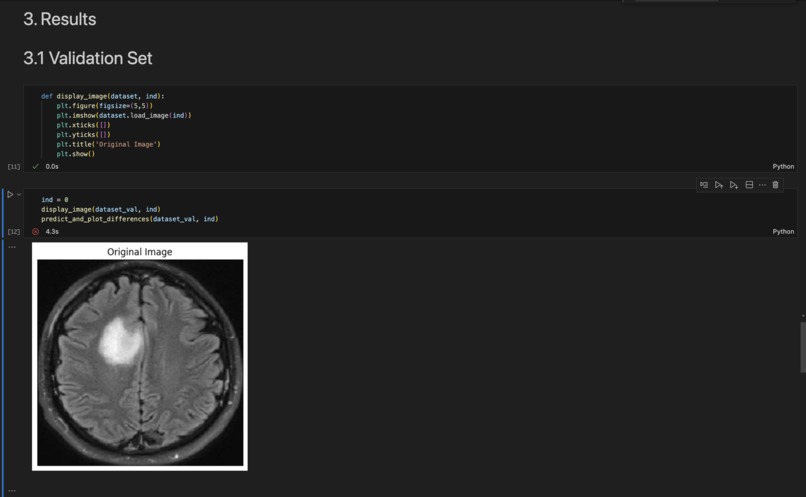
Task: Run the ind = 0 cell
Action: point(10,195)
